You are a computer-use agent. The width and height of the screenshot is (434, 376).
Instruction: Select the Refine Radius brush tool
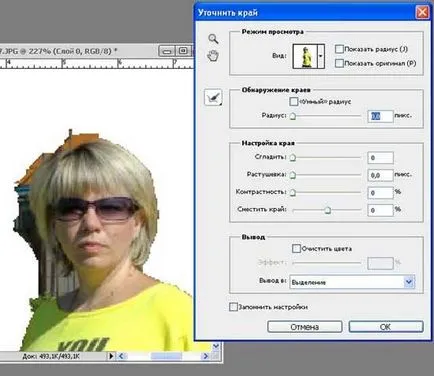coord(213,97)
